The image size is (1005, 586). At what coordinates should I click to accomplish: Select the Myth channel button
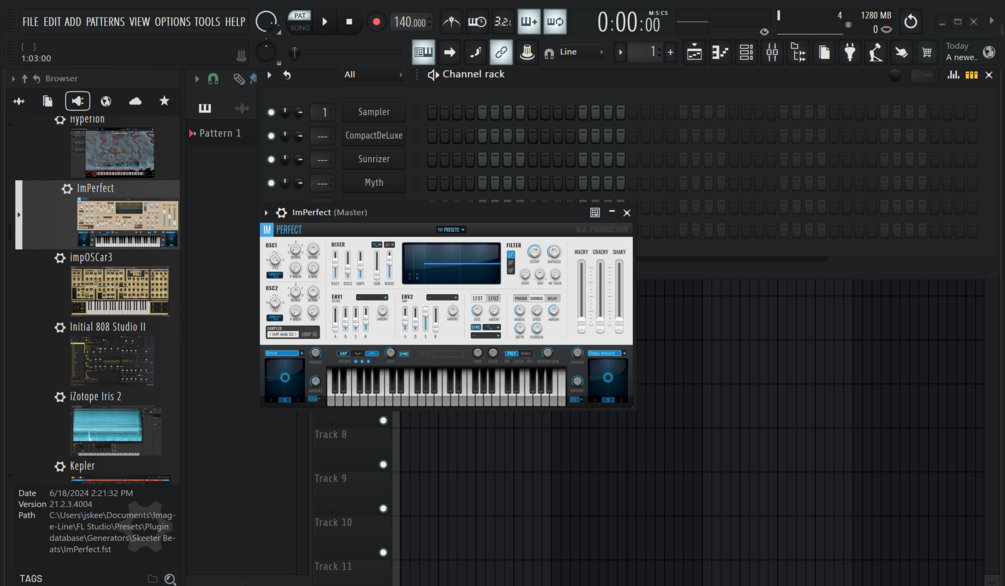click(x=374, y=183)
